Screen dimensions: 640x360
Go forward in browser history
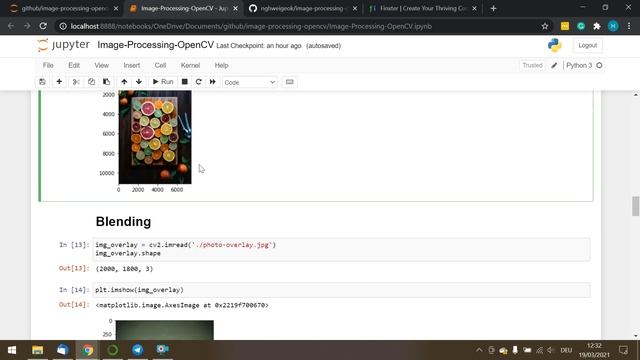pyautogui.click(x=27, y=26)
